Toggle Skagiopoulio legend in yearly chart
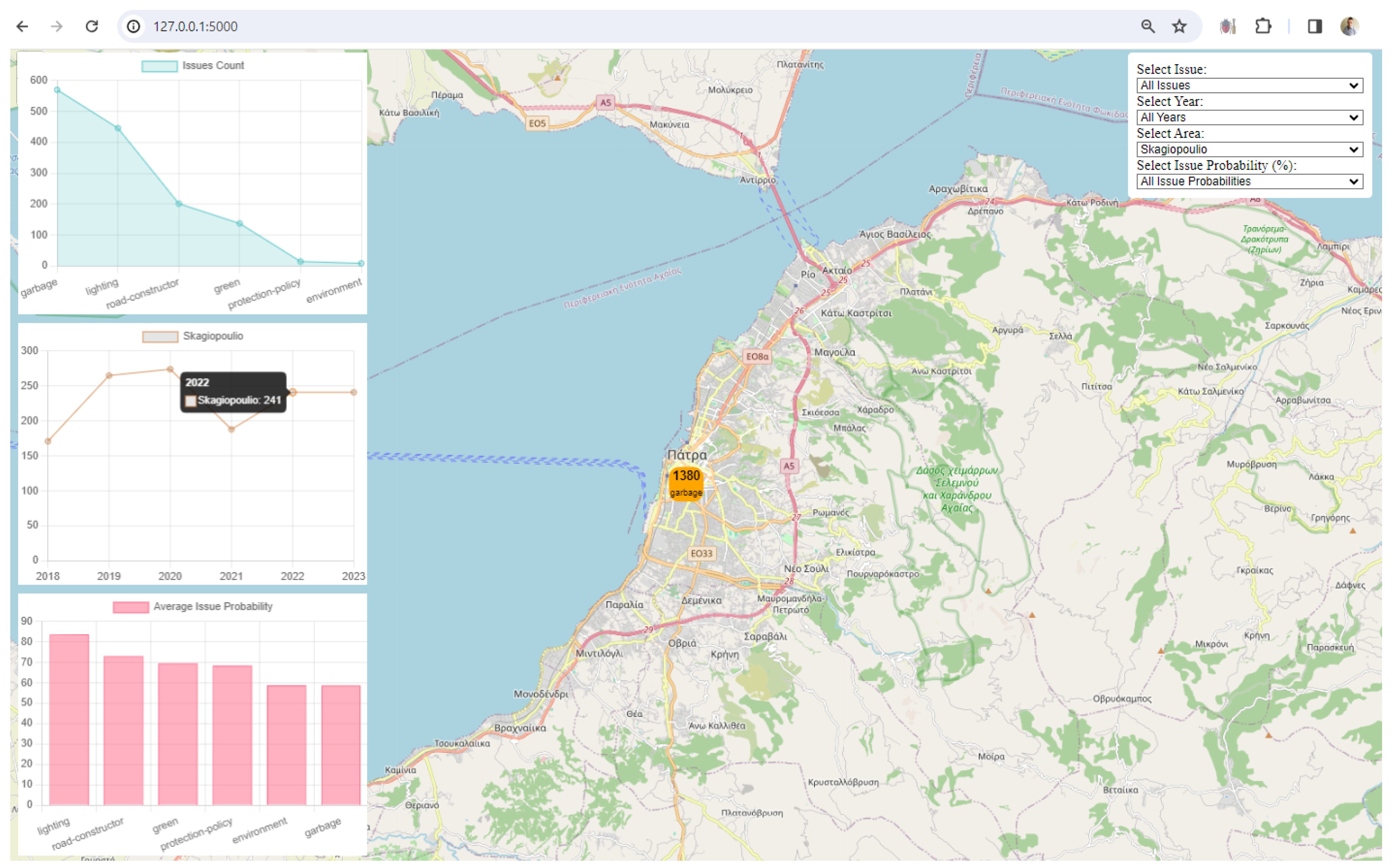This screenshot has width=1392, height=868. pos(193,337)
